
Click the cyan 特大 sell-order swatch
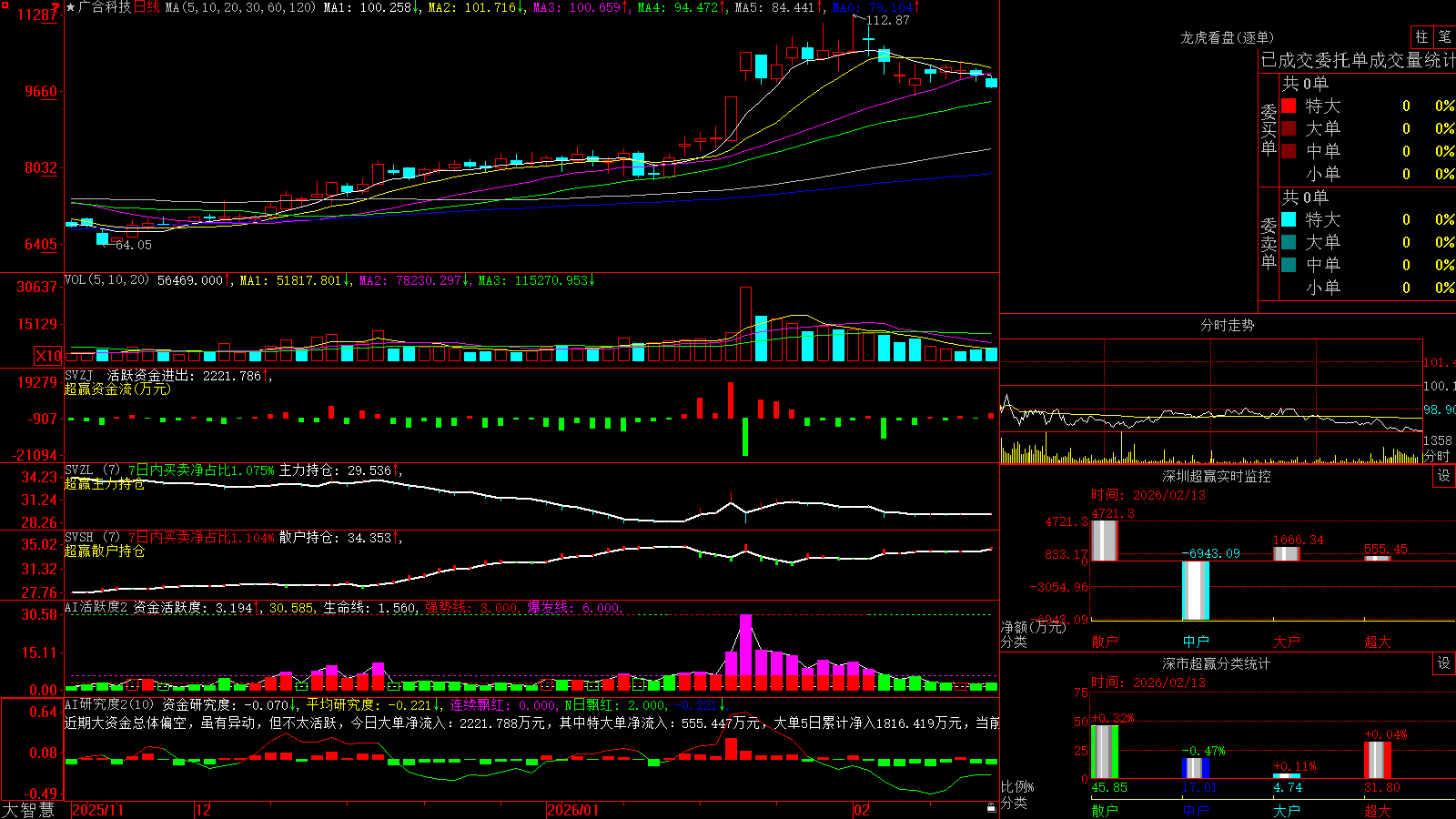pos(1289,219)
